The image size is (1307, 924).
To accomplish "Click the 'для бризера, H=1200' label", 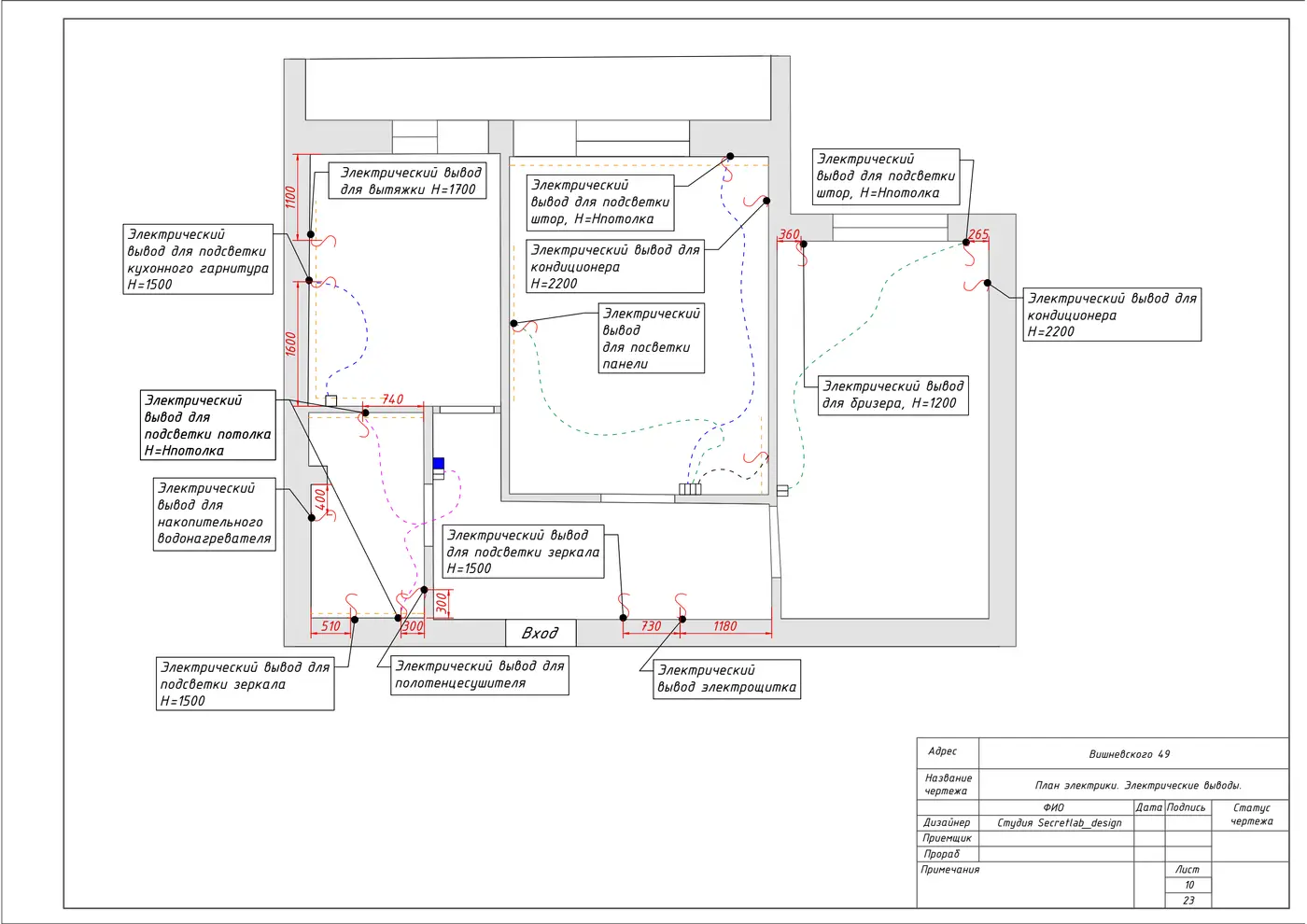I will click(x=893, y=395).
